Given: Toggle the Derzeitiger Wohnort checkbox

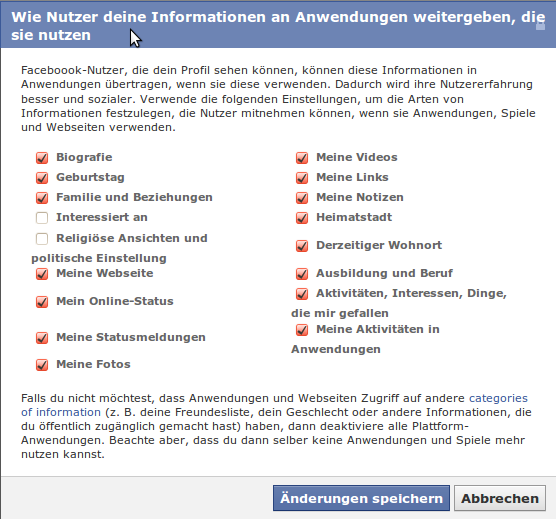Looking at the screenshot, I should click(302, 246).
